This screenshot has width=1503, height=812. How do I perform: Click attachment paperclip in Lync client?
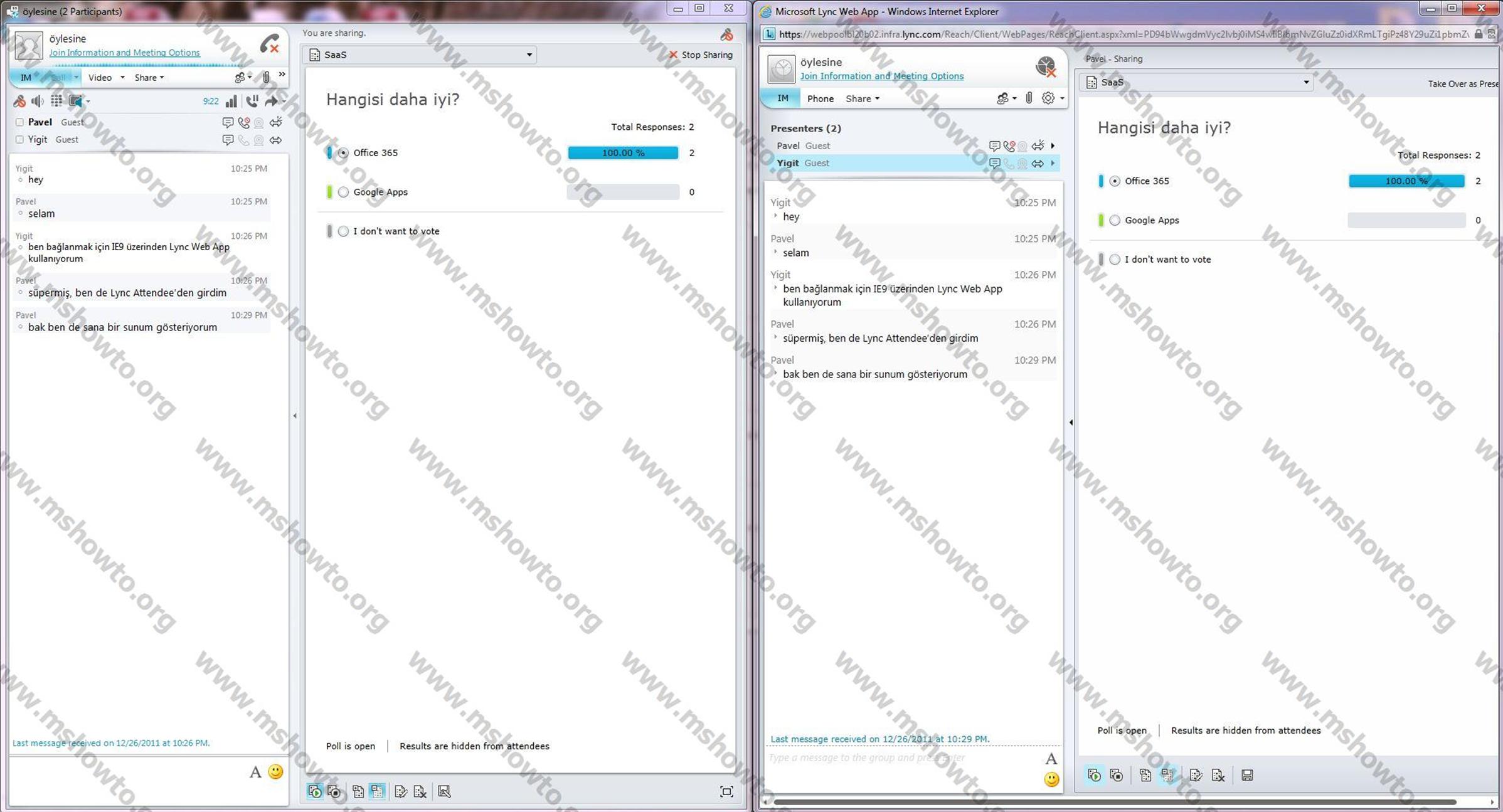pos(266,77)
